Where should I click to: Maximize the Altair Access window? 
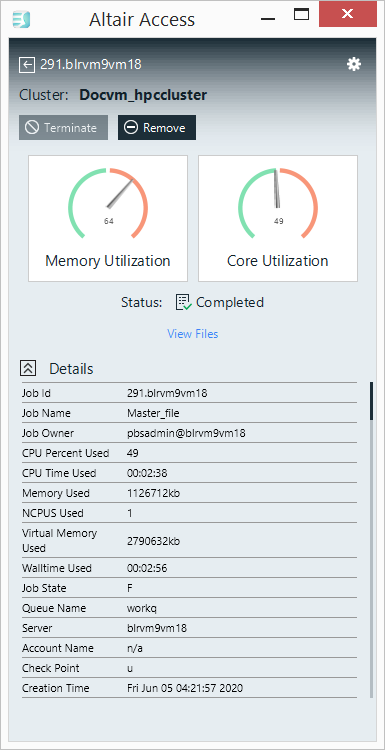tap(301, 15)
